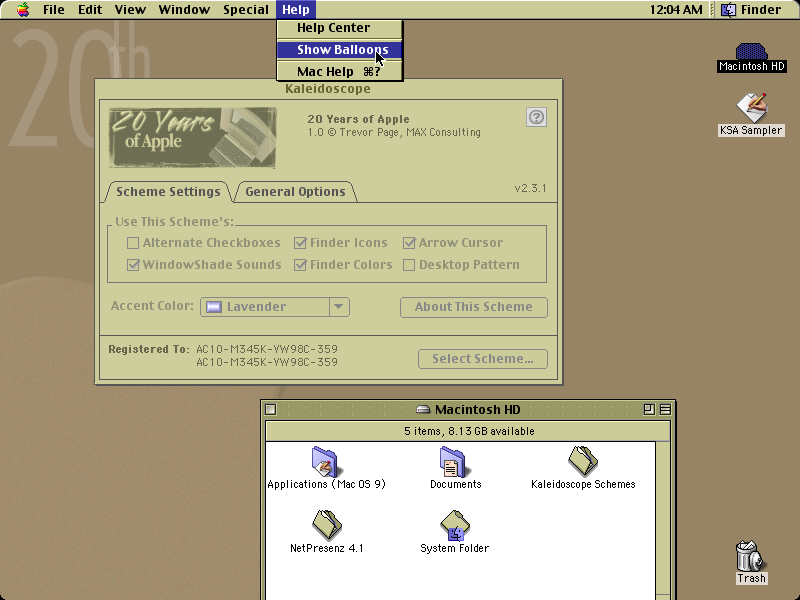Open the Apple menu icon
800x600 pixels.
point(23,10)
